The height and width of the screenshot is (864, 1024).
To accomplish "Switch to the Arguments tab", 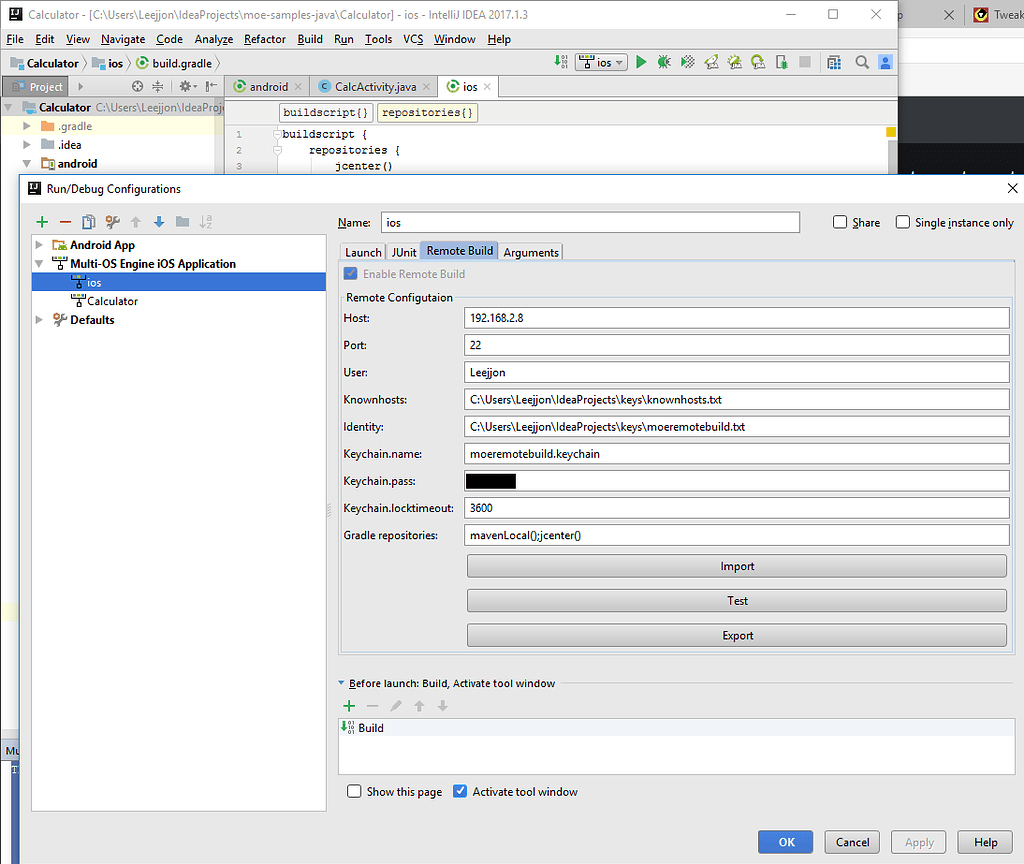I will point(531,252).
